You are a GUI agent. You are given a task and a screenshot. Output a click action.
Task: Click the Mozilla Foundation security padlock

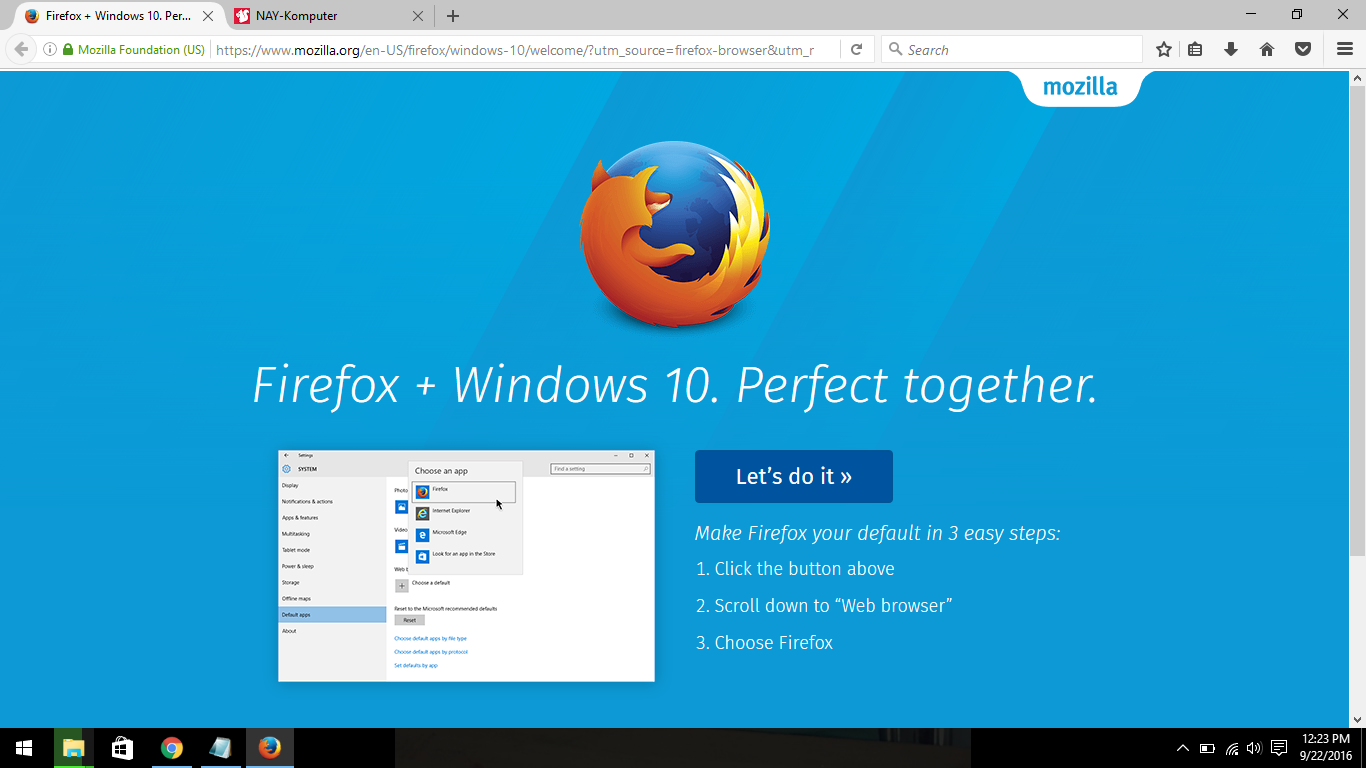tap(66, 48)
